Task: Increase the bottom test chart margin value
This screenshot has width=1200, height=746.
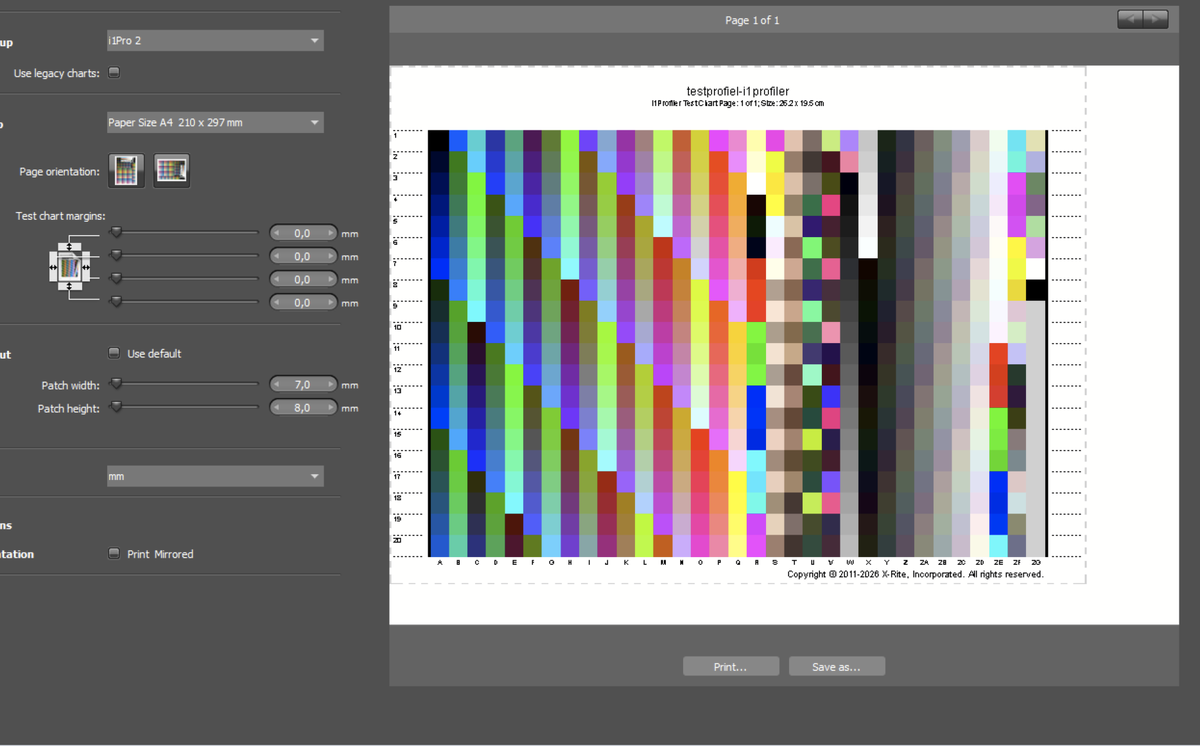Action: point(329,303)
